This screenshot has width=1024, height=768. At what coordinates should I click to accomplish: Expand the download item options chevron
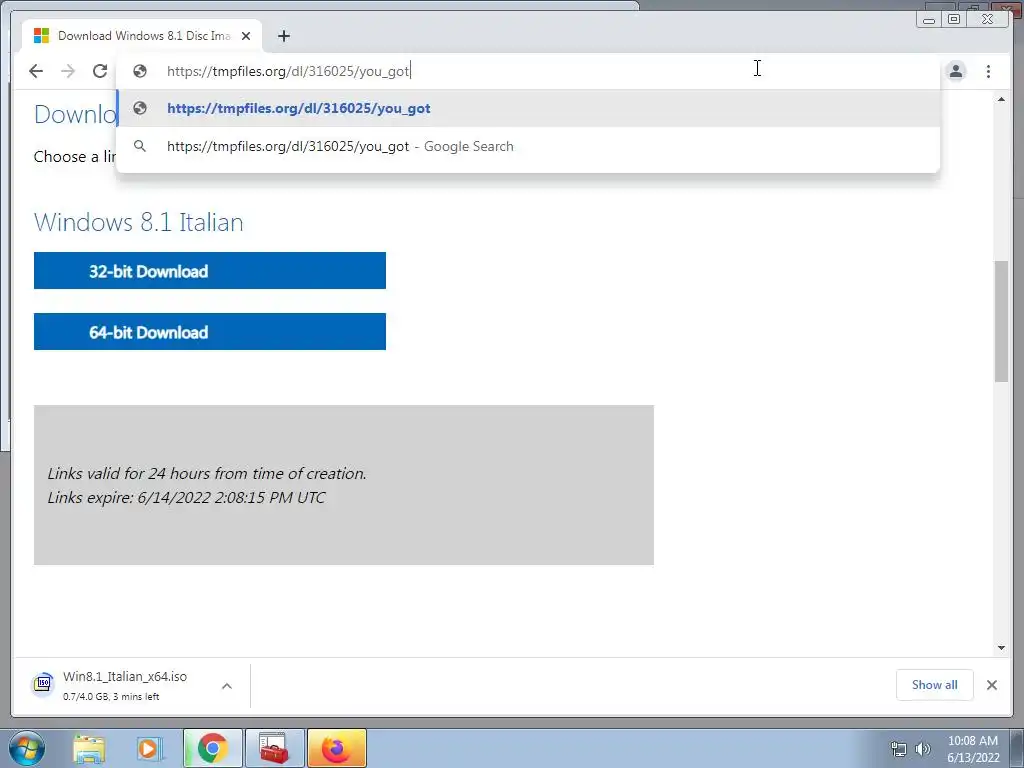(x=227, y=686)
